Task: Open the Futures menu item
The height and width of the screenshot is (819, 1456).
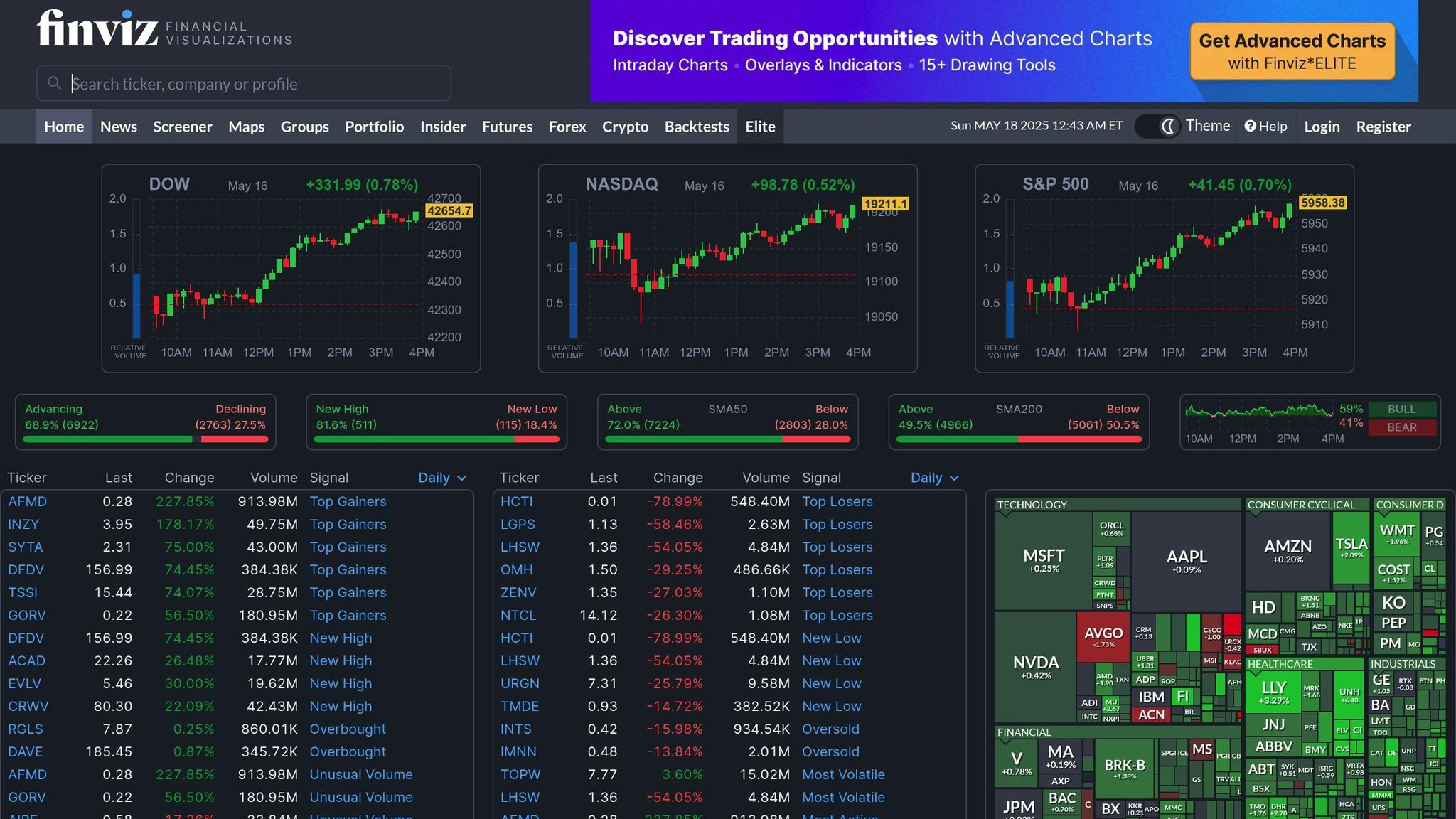Action: (x=507, y=127)
